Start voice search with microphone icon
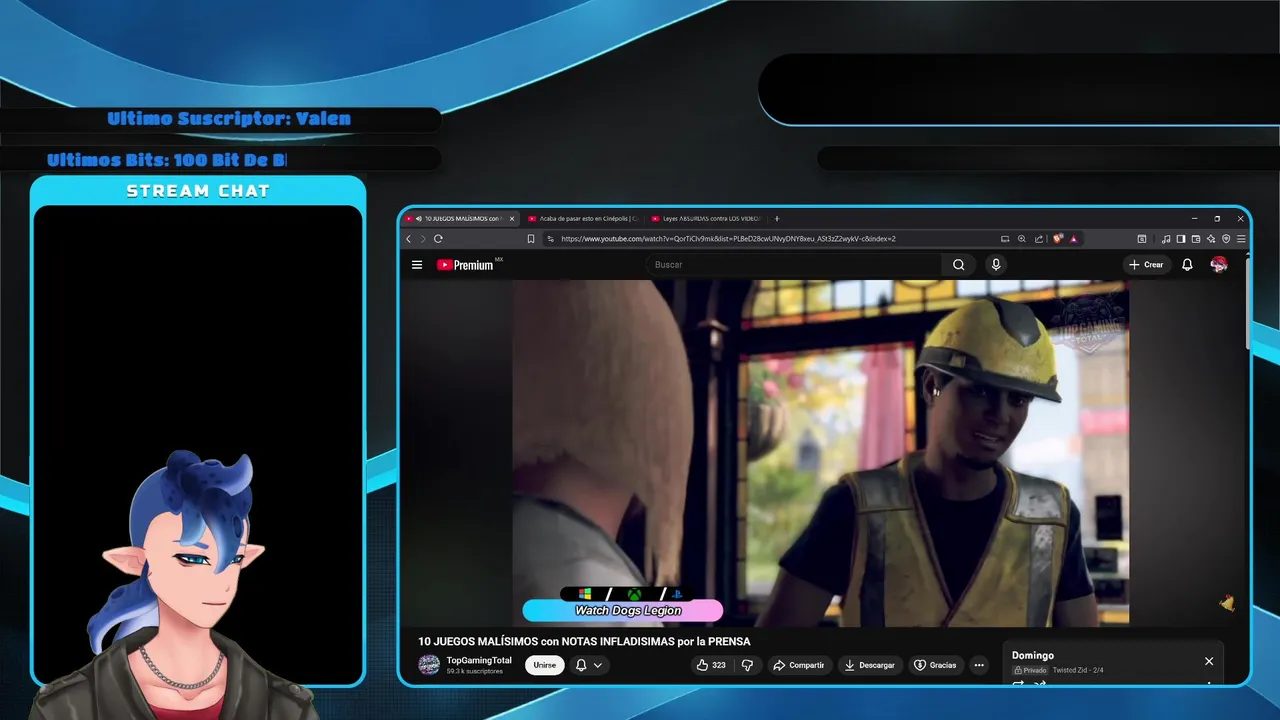The width and height of the screenshot is (1280, 720). 995,265
